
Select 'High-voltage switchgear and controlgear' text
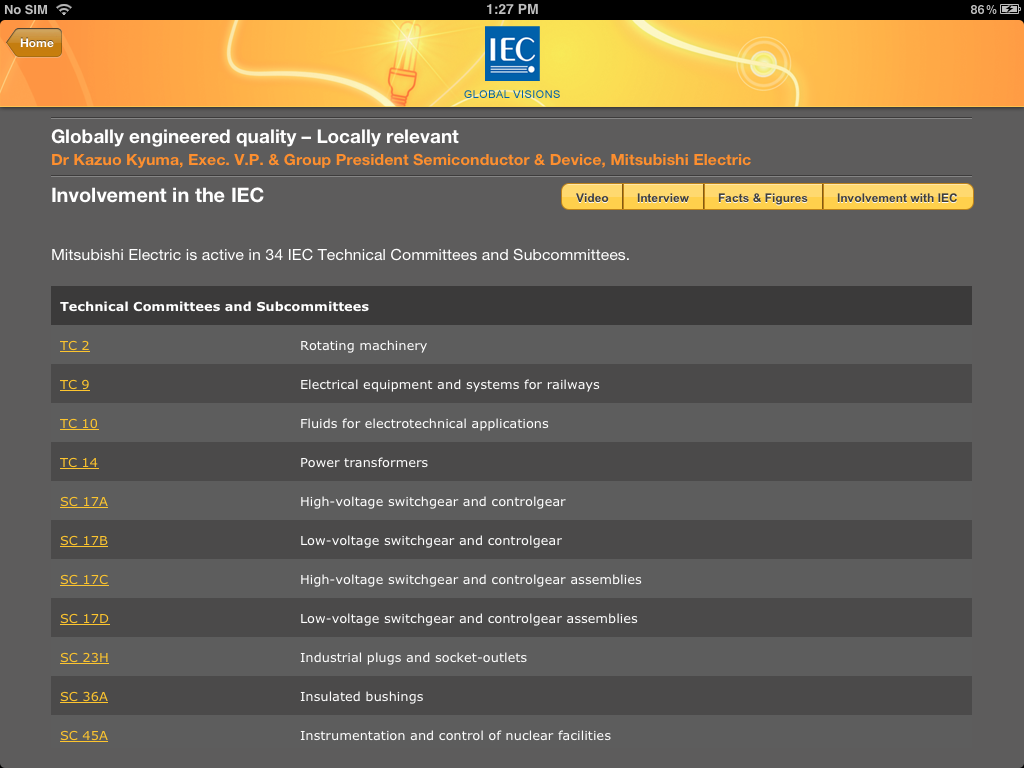pyautogui.click(x=432, y=502)
